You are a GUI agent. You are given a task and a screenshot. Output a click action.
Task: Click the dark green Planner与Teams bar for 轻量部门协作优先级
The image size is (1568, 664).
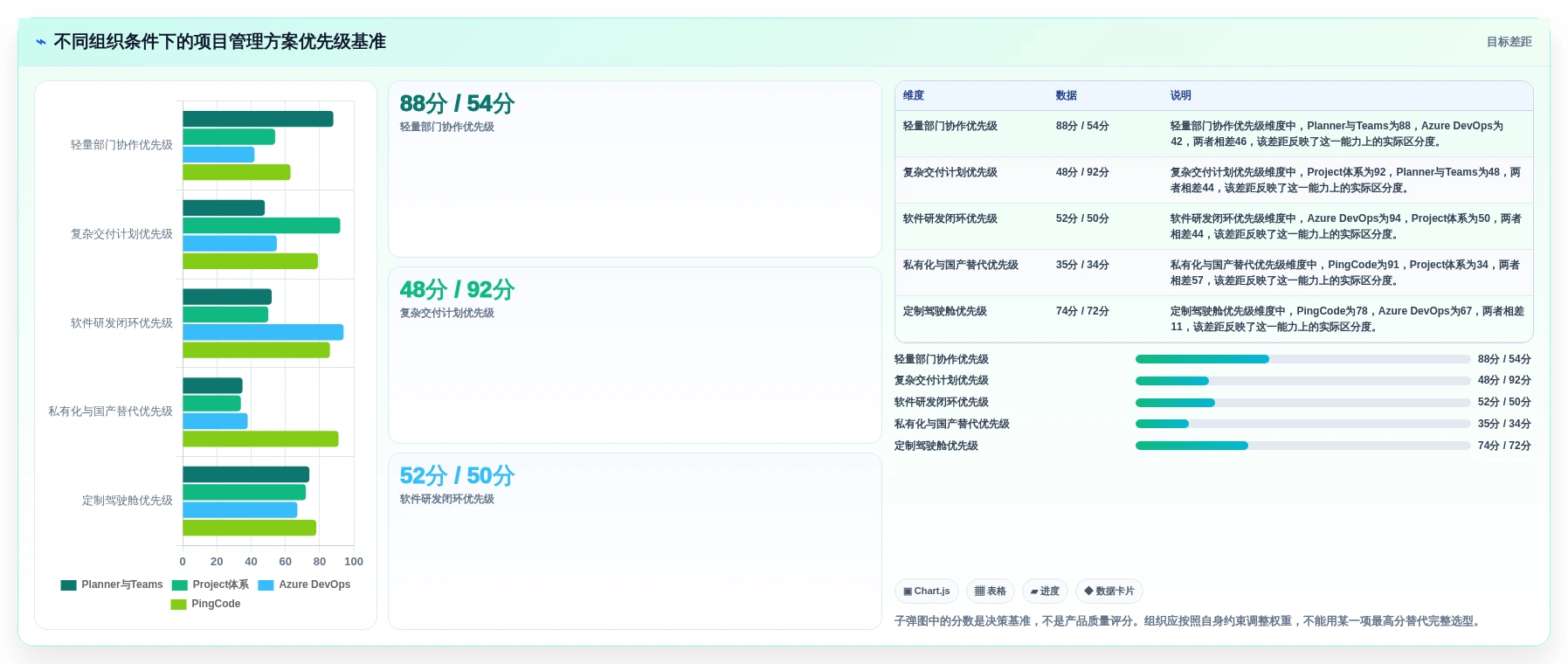click(258, 119)
